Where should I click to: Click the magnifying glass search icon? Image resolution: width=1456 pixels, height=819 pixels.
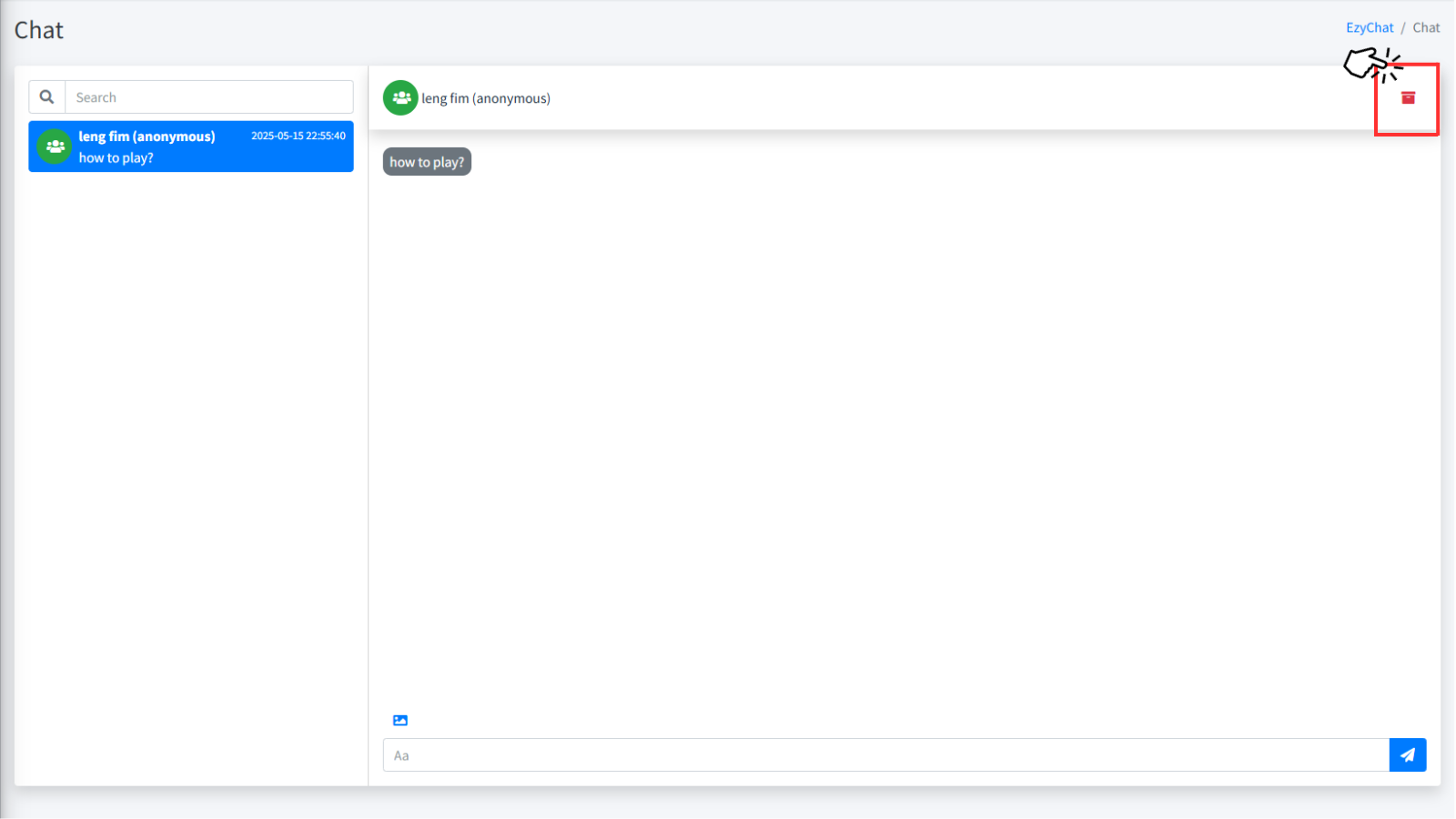tap(47, 97)
